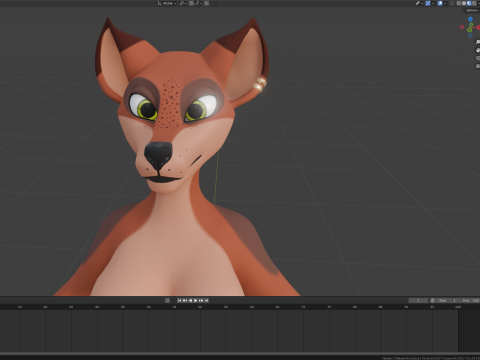Jump to the next keyframe
This screenshot has height=360, width=480.
click(x=201, y=300)
